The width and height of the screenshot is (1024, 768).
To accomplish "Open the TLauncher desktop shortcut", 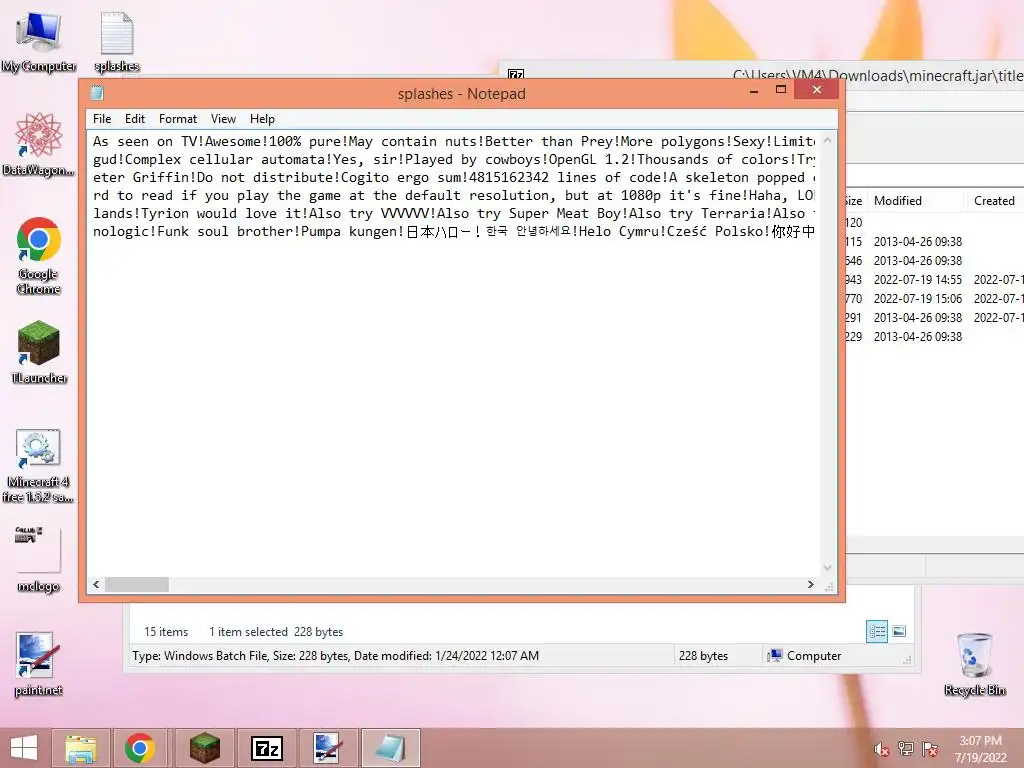I will (x=39, y=351).
